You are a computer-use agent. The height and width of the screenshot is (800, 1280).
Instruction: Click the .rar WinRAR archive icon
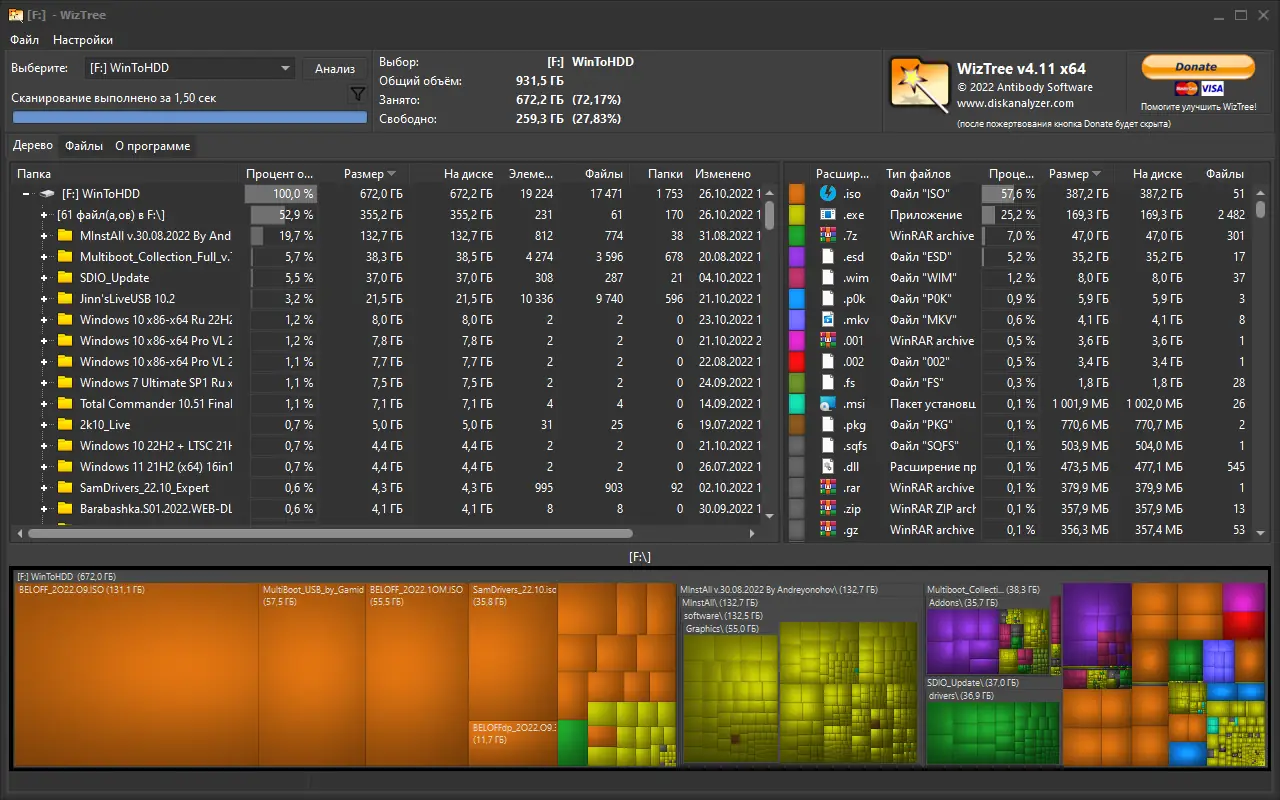pyautogui.click(x=827, y=488)
